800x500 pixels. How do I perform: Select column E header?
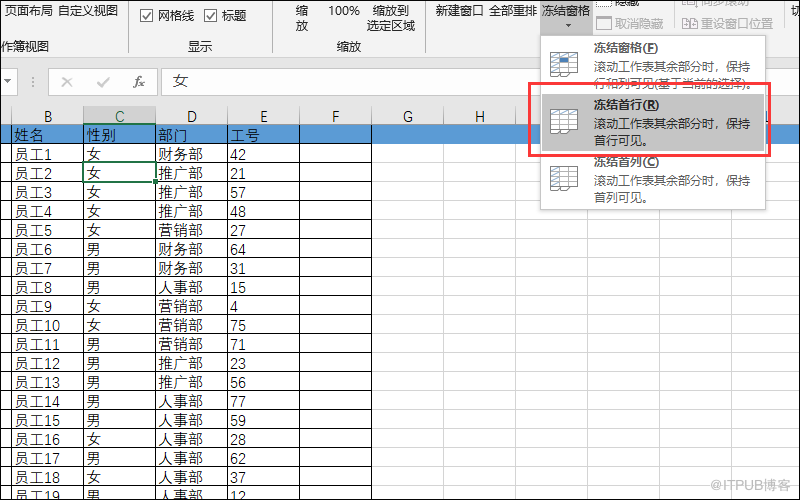[x=263, y=116]
